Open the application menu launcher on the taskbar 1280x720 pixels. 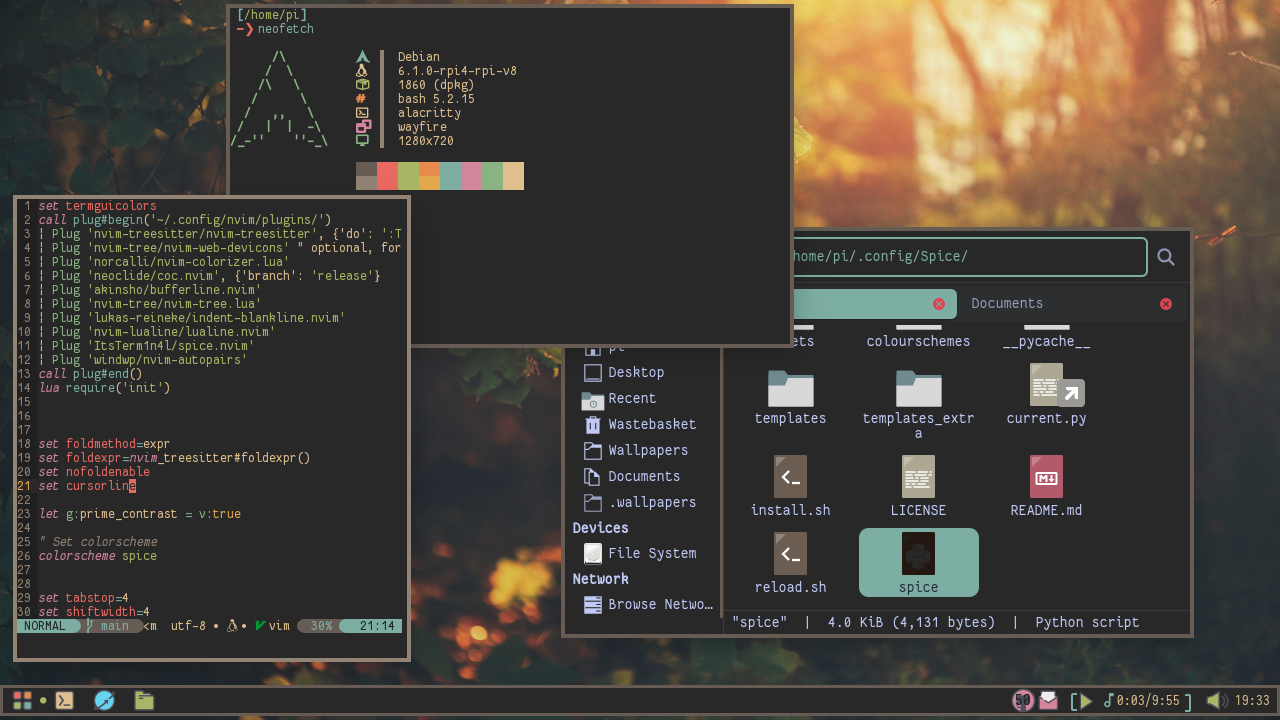tap(22, 700)
